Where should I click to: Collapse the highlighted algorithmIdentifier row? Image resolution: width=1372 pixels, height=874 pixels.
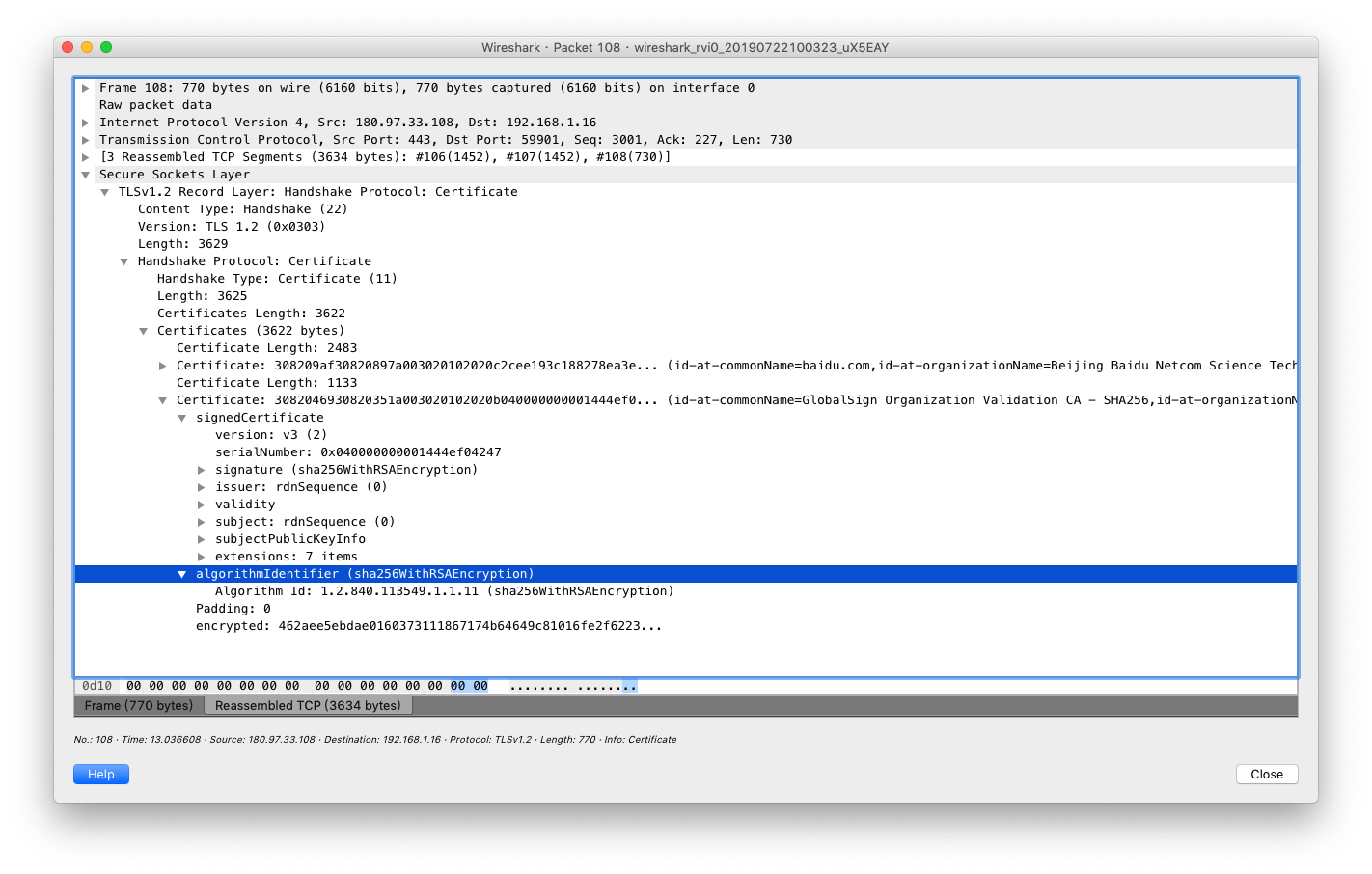(182, 574)
